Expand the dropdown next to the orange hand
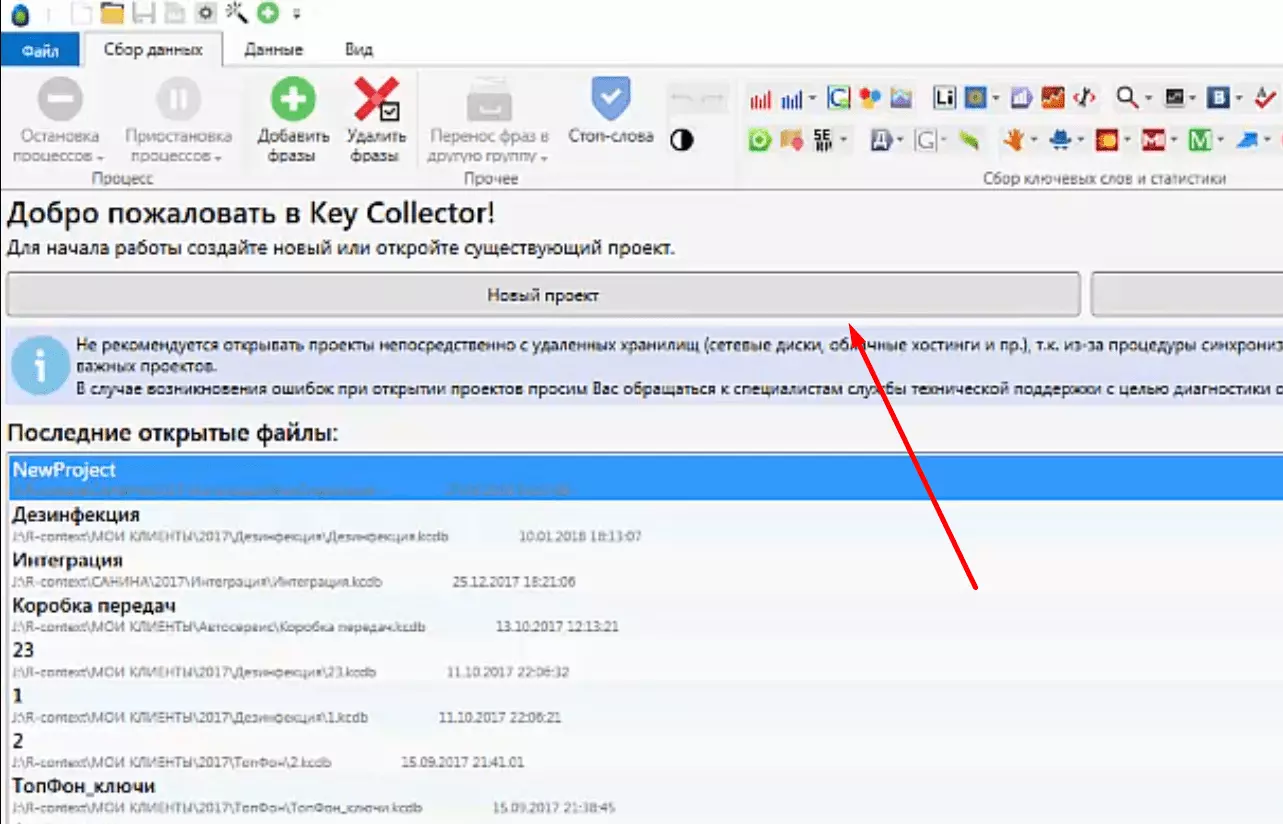 pos(1034,141)
